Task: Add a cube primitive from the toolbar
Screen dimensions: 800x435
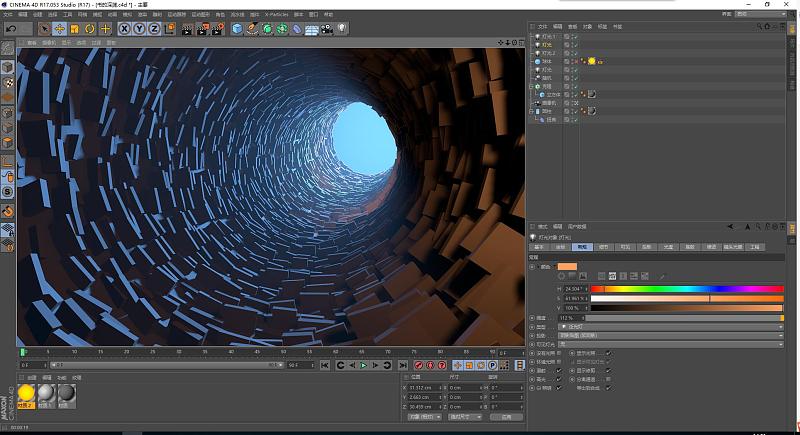Action: [x=238, y=29]
